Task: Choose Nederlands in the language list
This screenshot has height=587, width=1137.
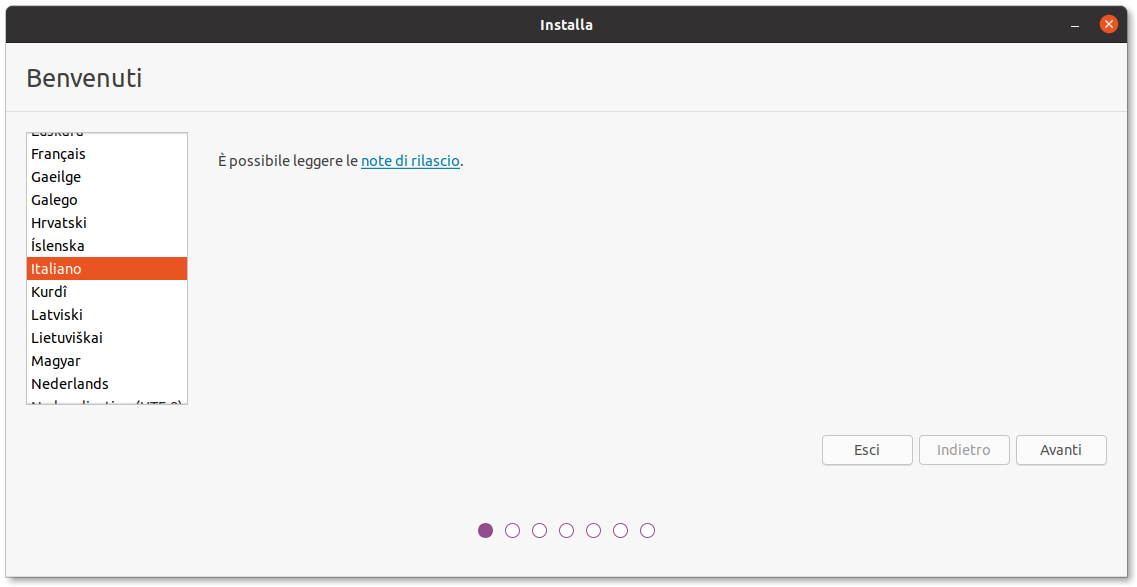Action: click(69, 384)
